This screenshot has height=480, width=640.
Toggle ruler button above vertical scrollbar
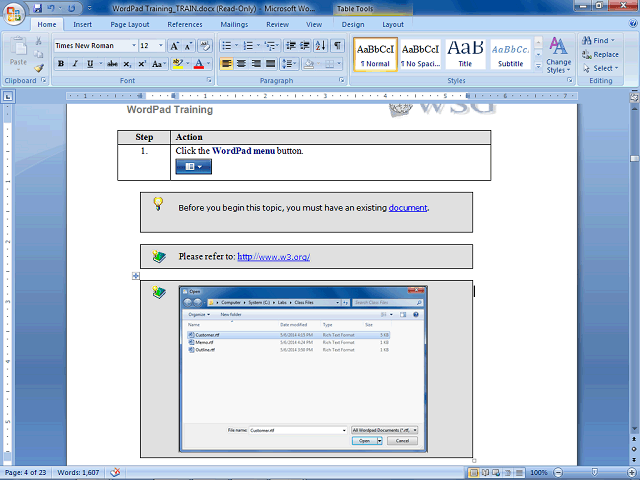click(x=634, y=97)
